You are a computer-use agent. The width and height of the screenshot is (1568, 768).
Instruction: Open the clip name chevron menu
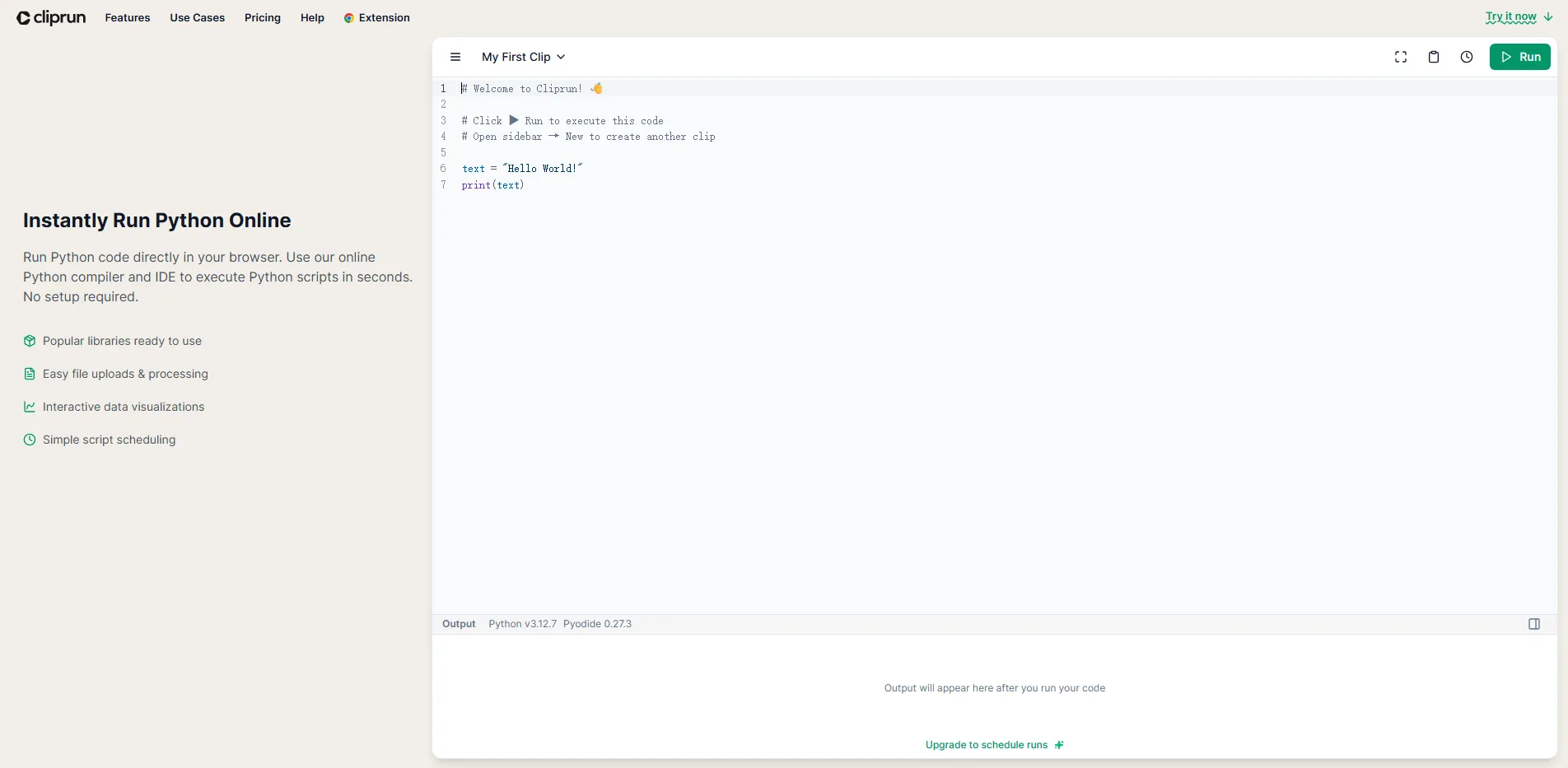pyautogui.click(x=562, y=57)
